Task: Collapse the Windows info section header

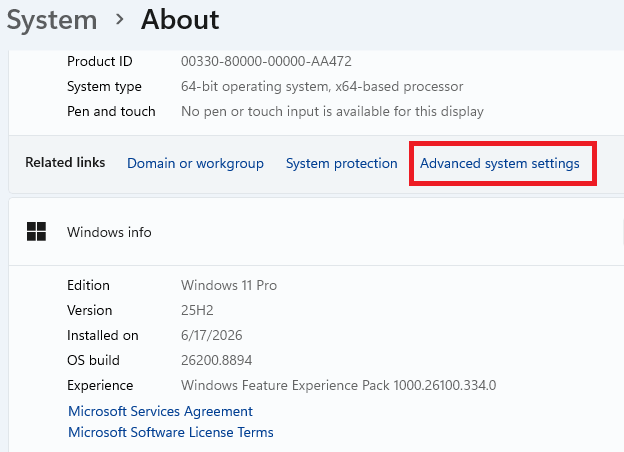Action: point(316,232)
